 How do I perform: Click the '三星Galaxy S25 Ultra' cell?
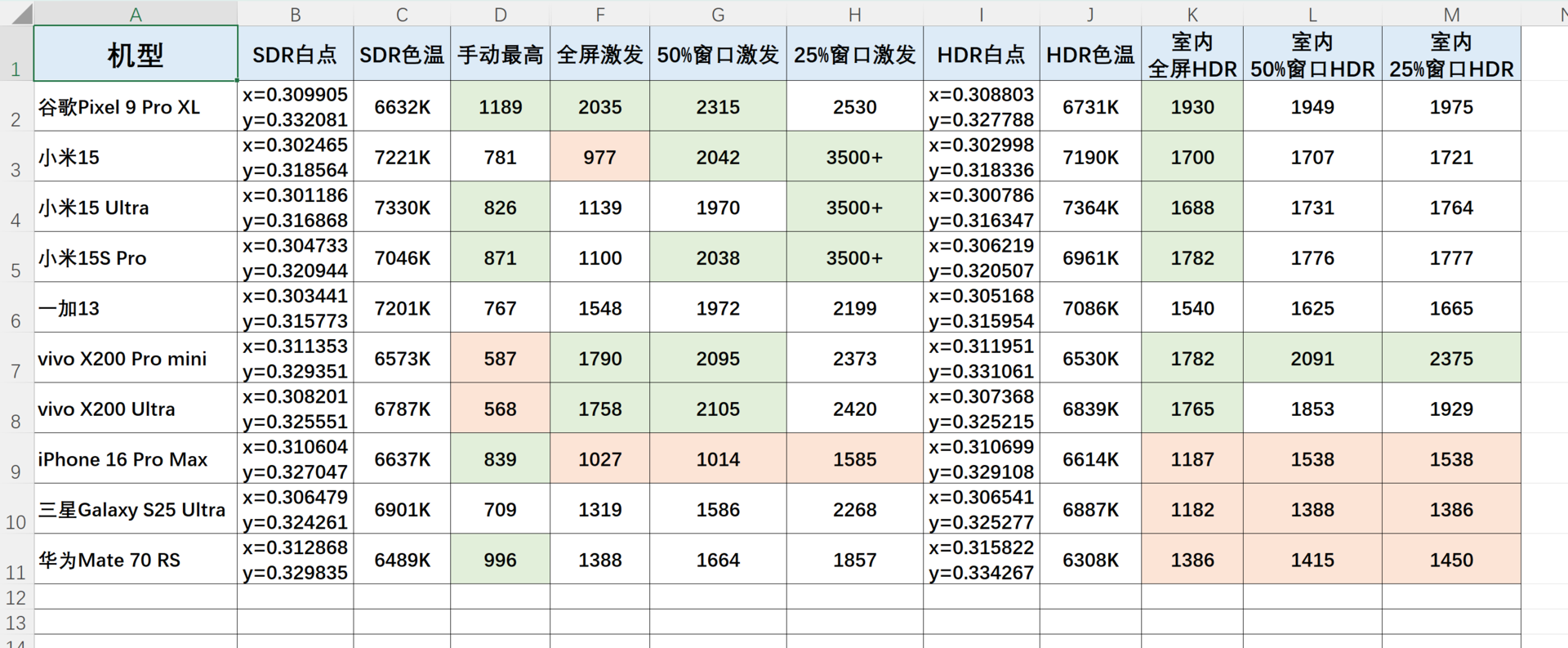click(136, 509)
